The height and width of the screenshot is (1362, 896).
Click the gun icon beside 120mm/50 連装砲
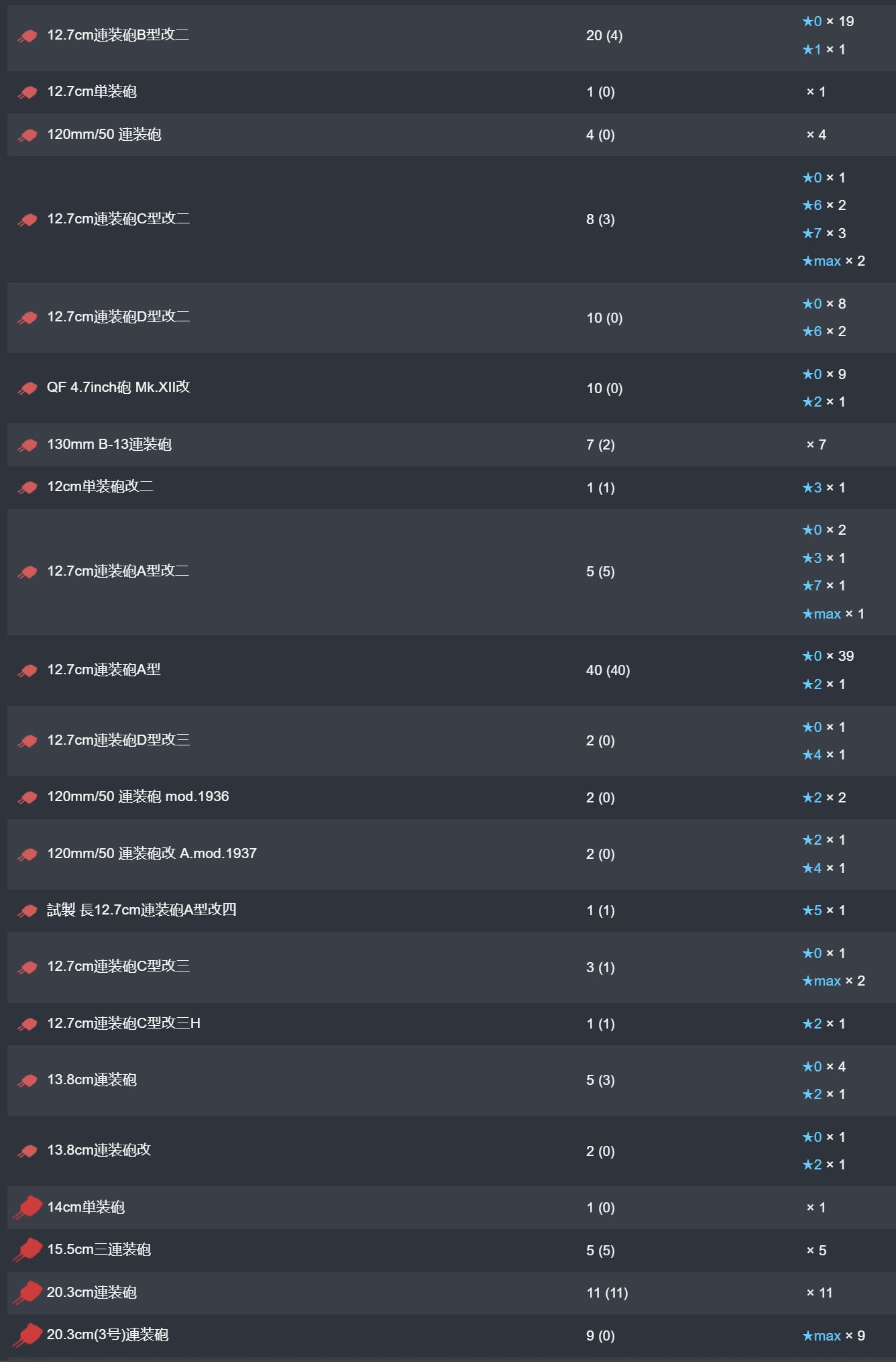(x=27, y=136)
